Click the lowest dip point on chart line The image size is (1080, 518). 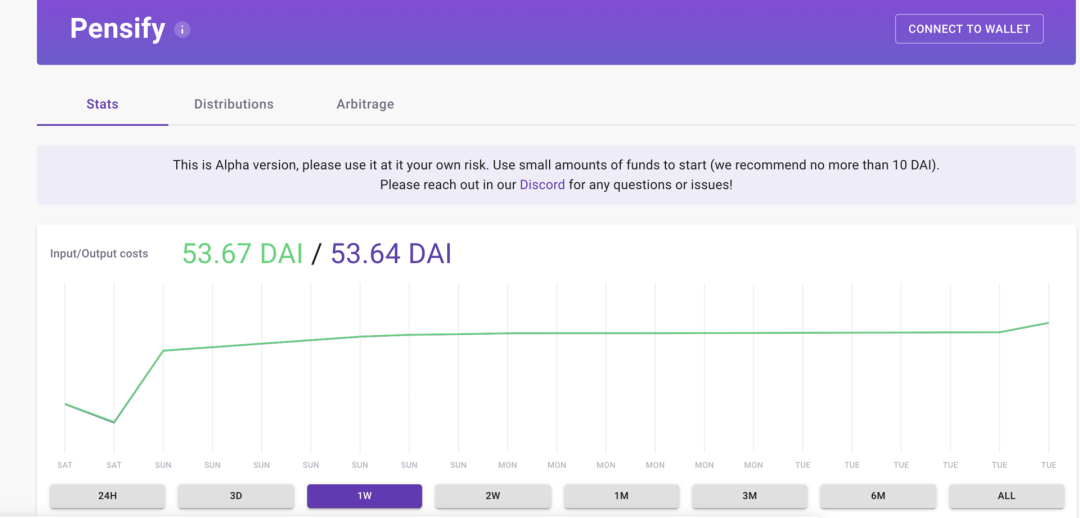pyautogui.click(x=114, y=422)
